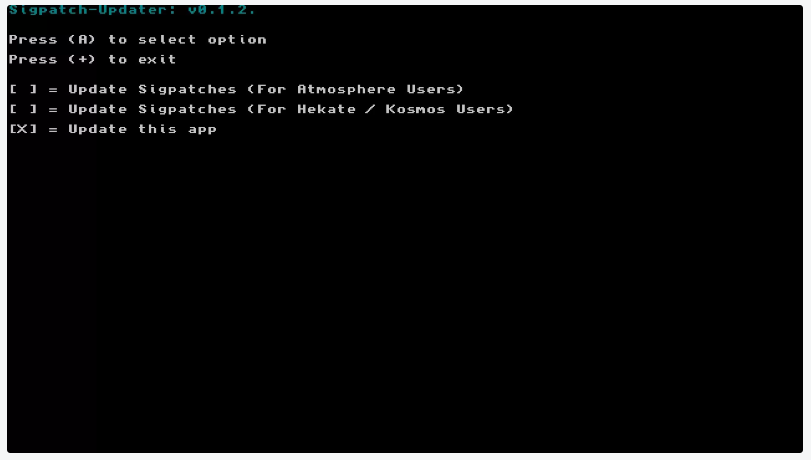
Task: Click the equals sign beside Update this app
Action: pyautogui.click(x=53, y=129)
